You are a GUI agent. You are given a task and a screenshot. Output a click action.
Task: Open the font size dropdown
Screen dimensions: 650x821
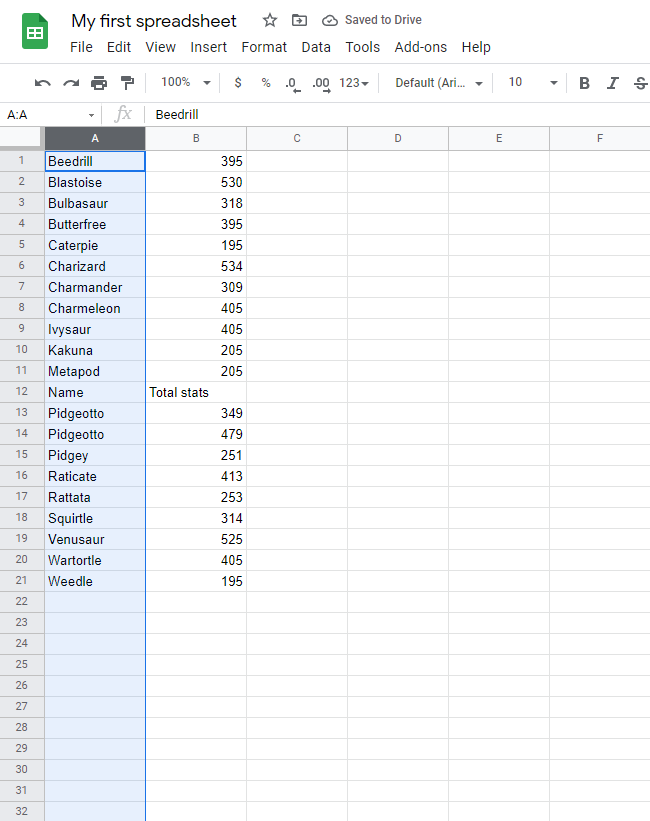528,83
